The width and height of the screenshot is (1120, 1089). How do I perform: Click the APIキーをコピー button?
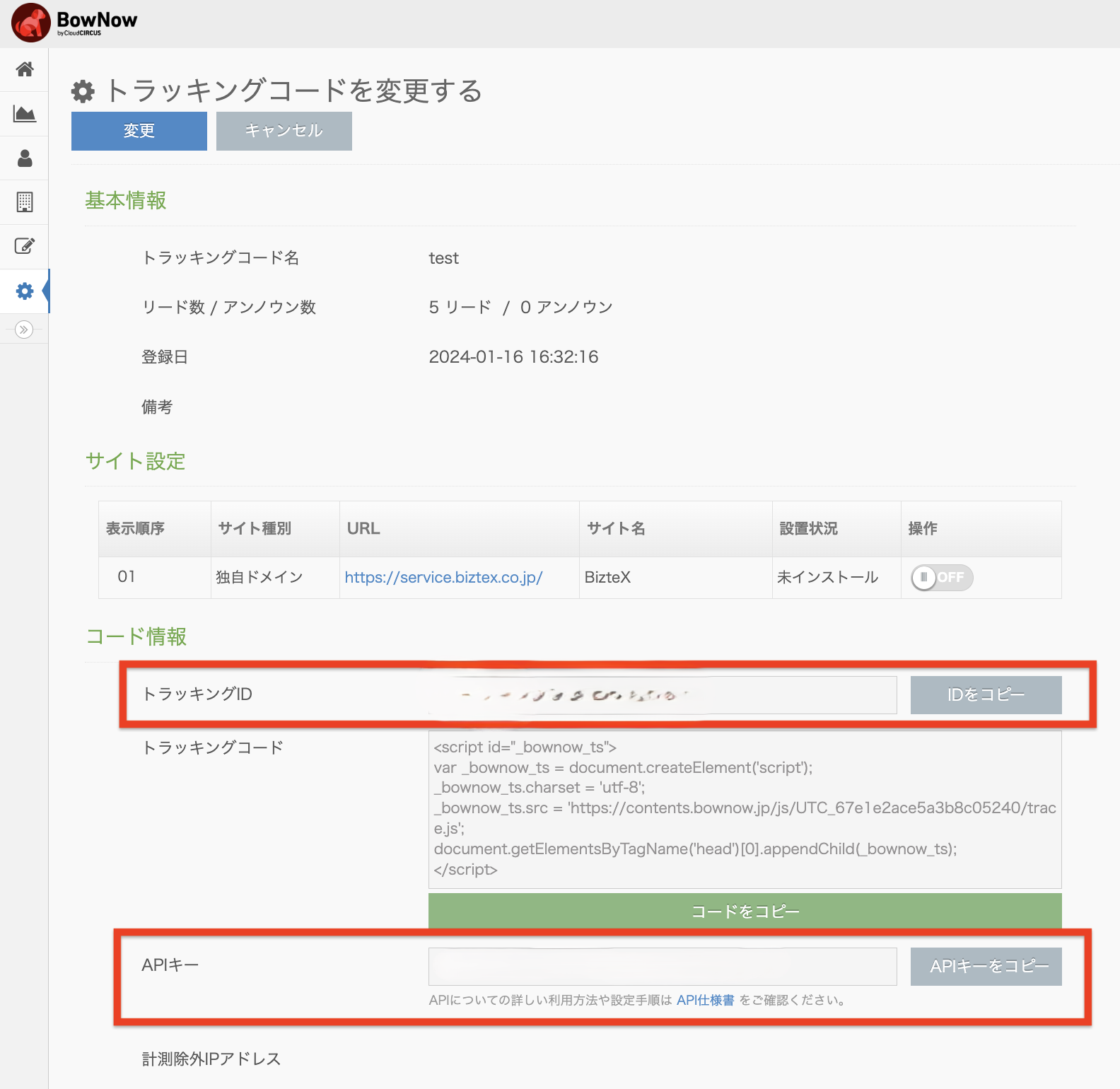986,966
